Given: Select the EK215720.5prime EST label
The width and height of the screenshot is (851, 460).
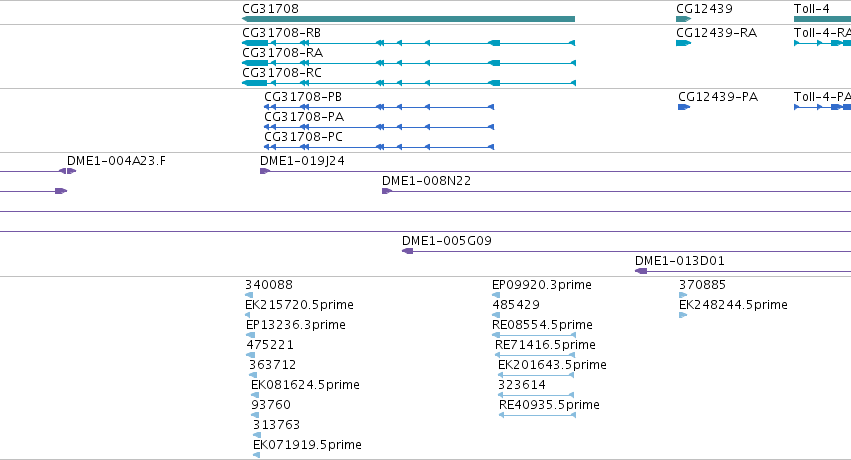Looking at the screenshot, I should pos(299,305).
